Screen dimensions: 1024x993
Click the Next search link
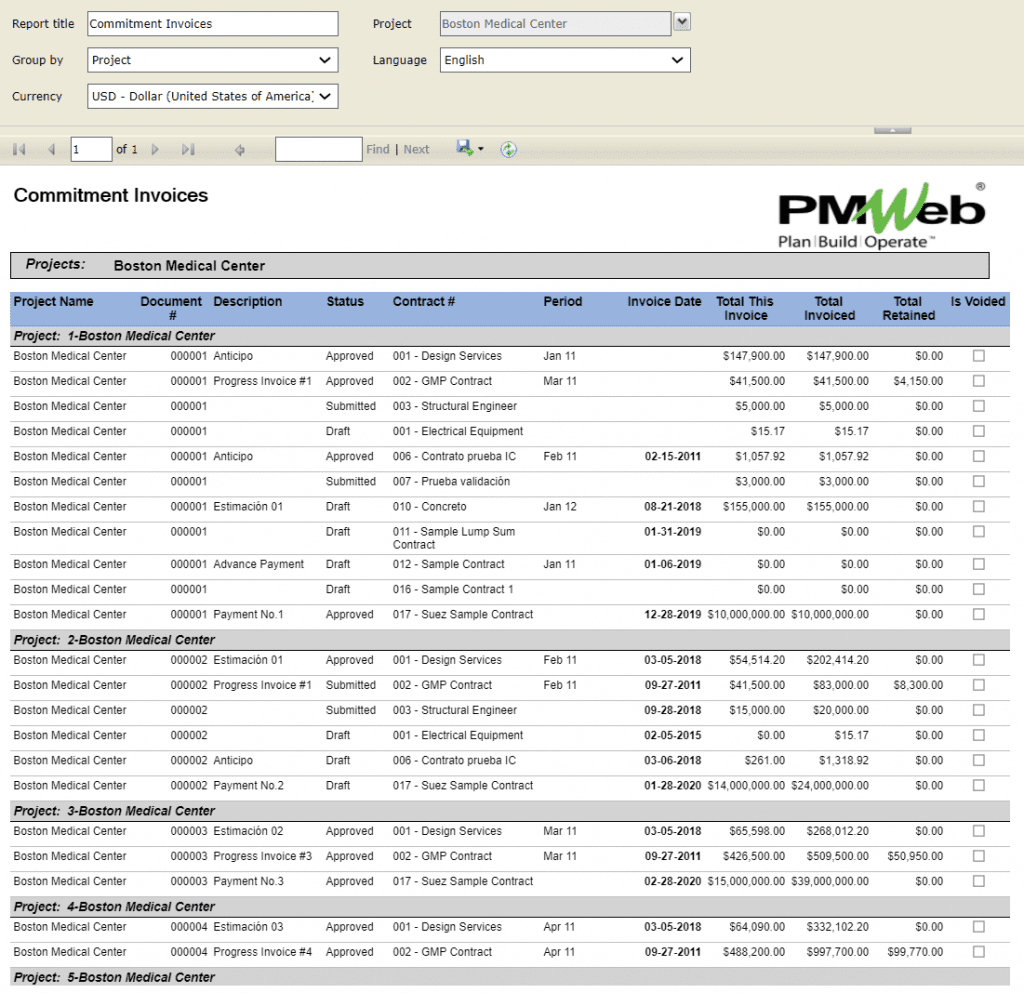[x=416, y=150]
